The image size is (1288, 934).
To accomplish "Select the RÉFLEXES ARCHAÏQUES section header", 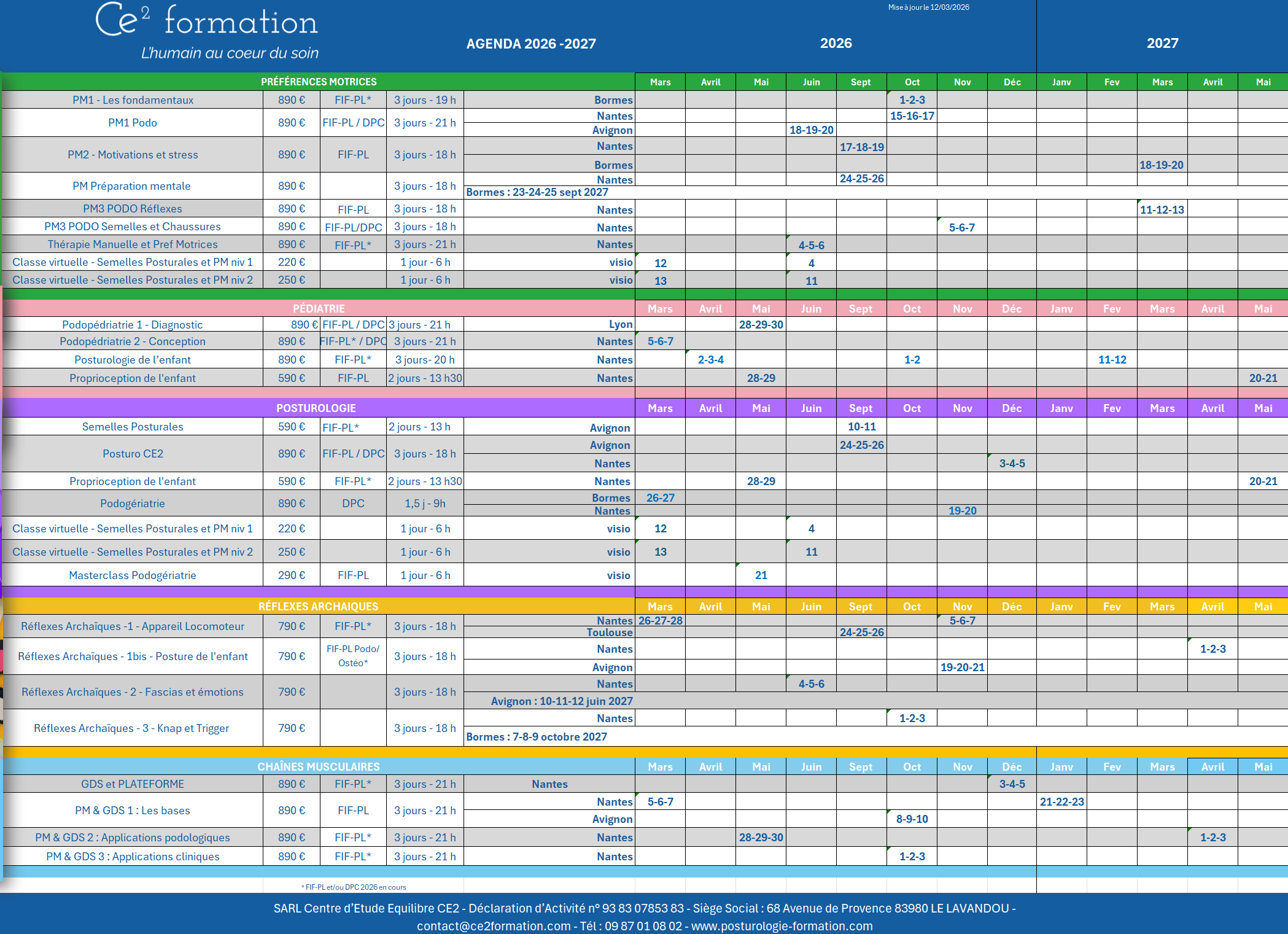I will [318, 606].
